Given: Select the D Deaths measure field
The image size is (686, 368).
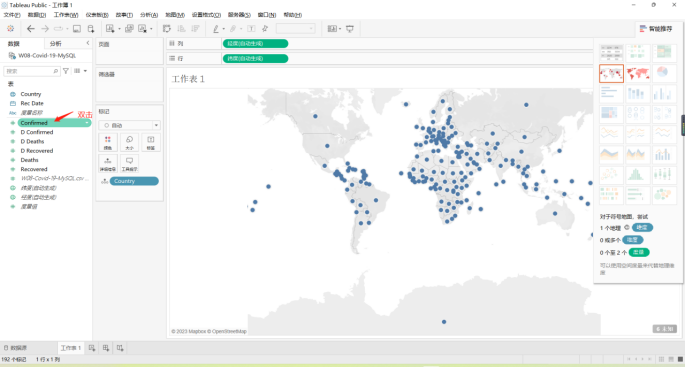Looking at the screenshot, I should coord(32,141).
